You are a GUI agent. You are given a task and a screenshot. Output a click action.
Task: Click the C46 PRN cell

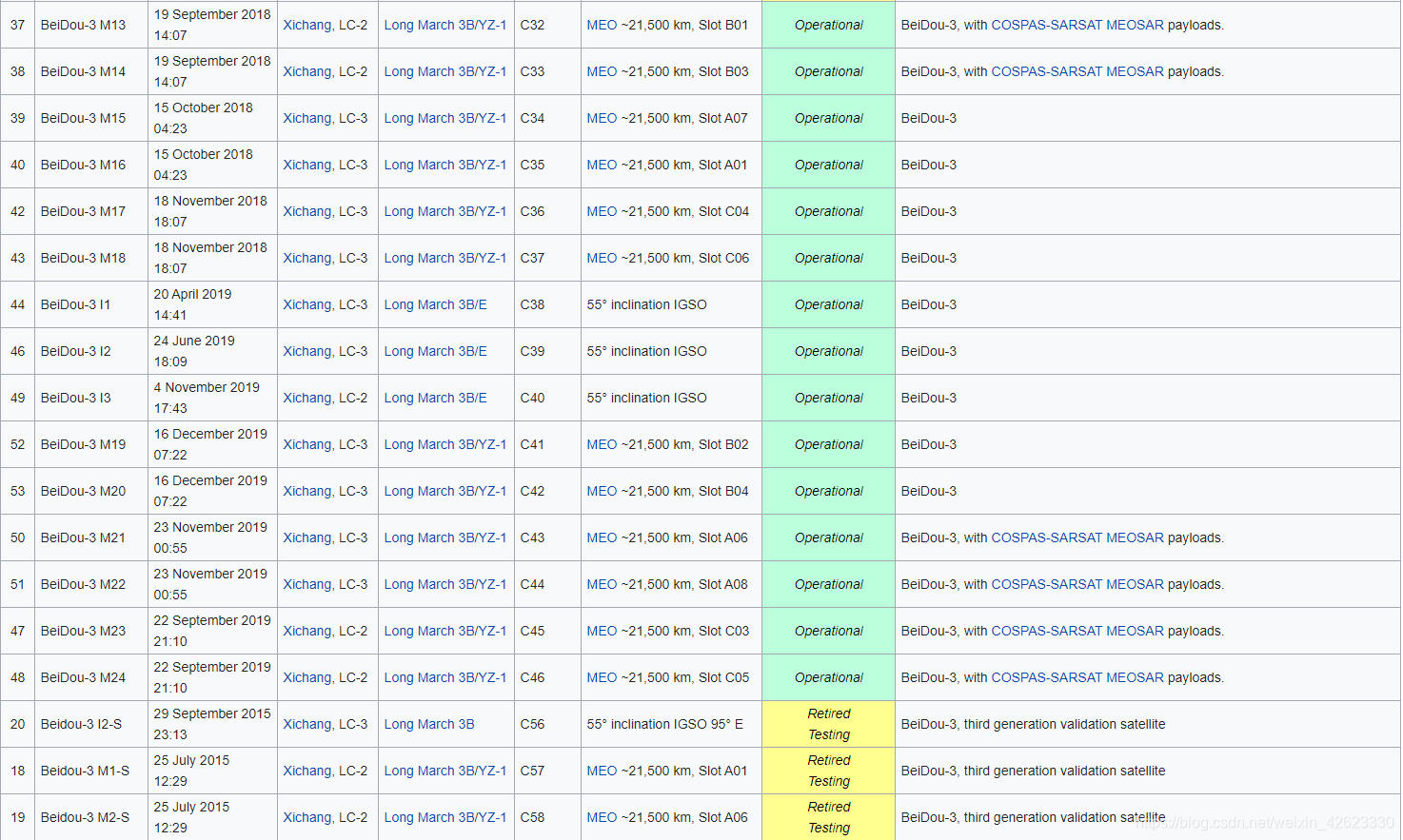pyautogui.click(x=547, y=677)
